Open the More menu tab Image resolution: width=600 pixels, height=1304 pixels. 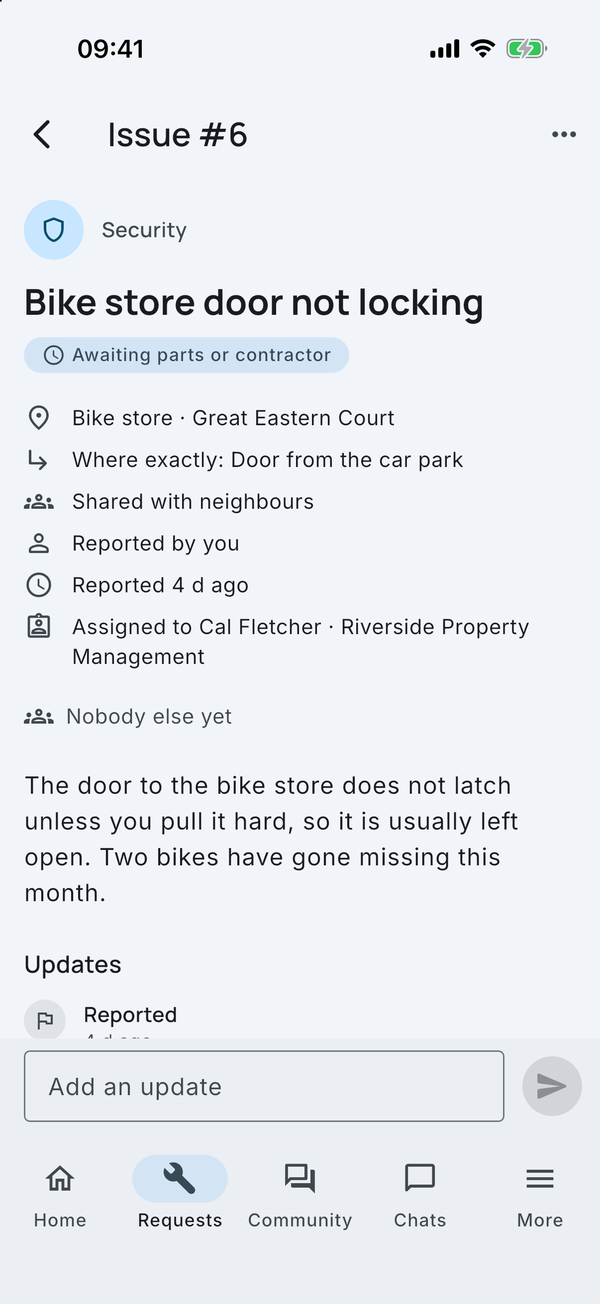pyautogui.click(x=540, y=1195)
